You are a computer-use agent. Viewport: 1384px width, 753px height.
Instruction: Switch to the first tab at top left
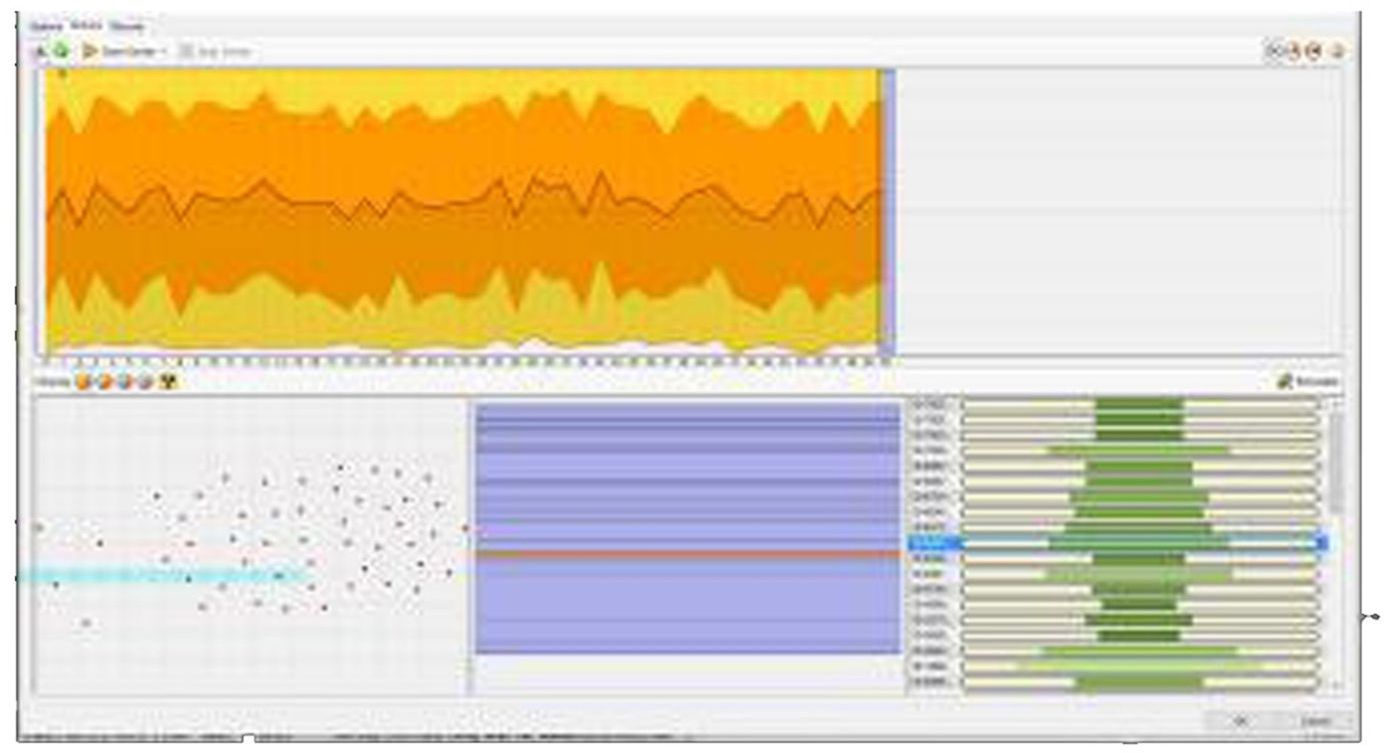tap(46, 26)
